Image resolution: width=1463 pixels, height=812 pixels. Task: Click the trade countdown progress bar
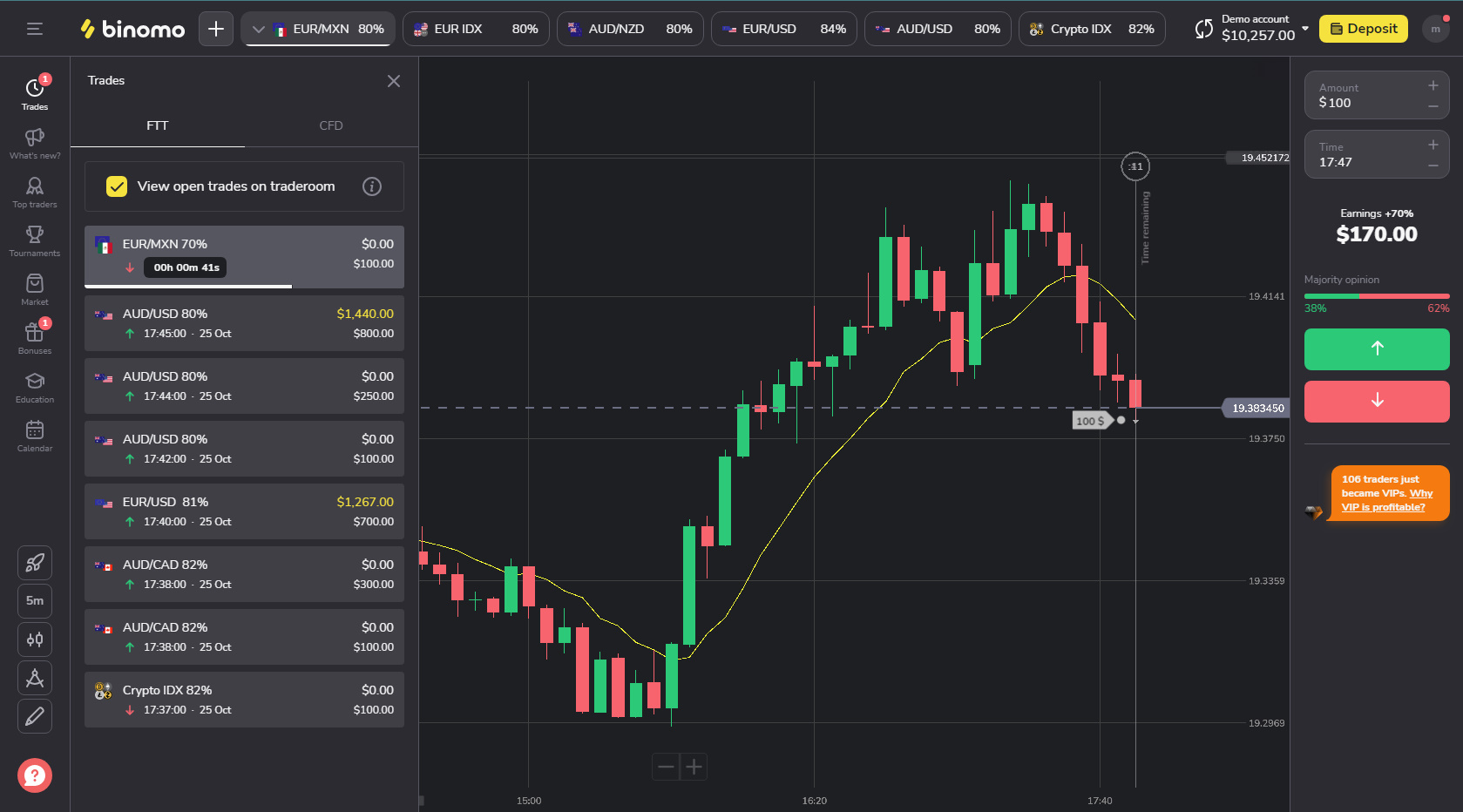click(244, 286)
